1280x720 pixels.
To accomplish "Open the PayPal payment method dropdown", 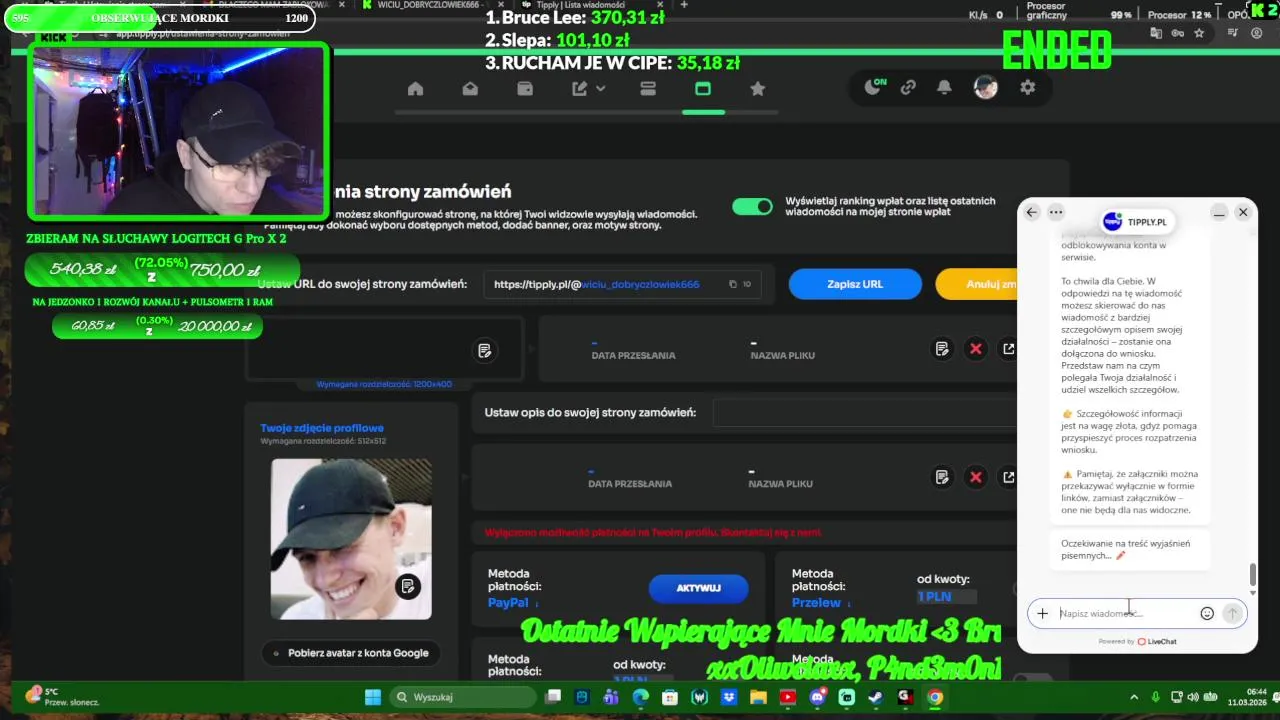I will pyautogui.click(x=513, y=603).
